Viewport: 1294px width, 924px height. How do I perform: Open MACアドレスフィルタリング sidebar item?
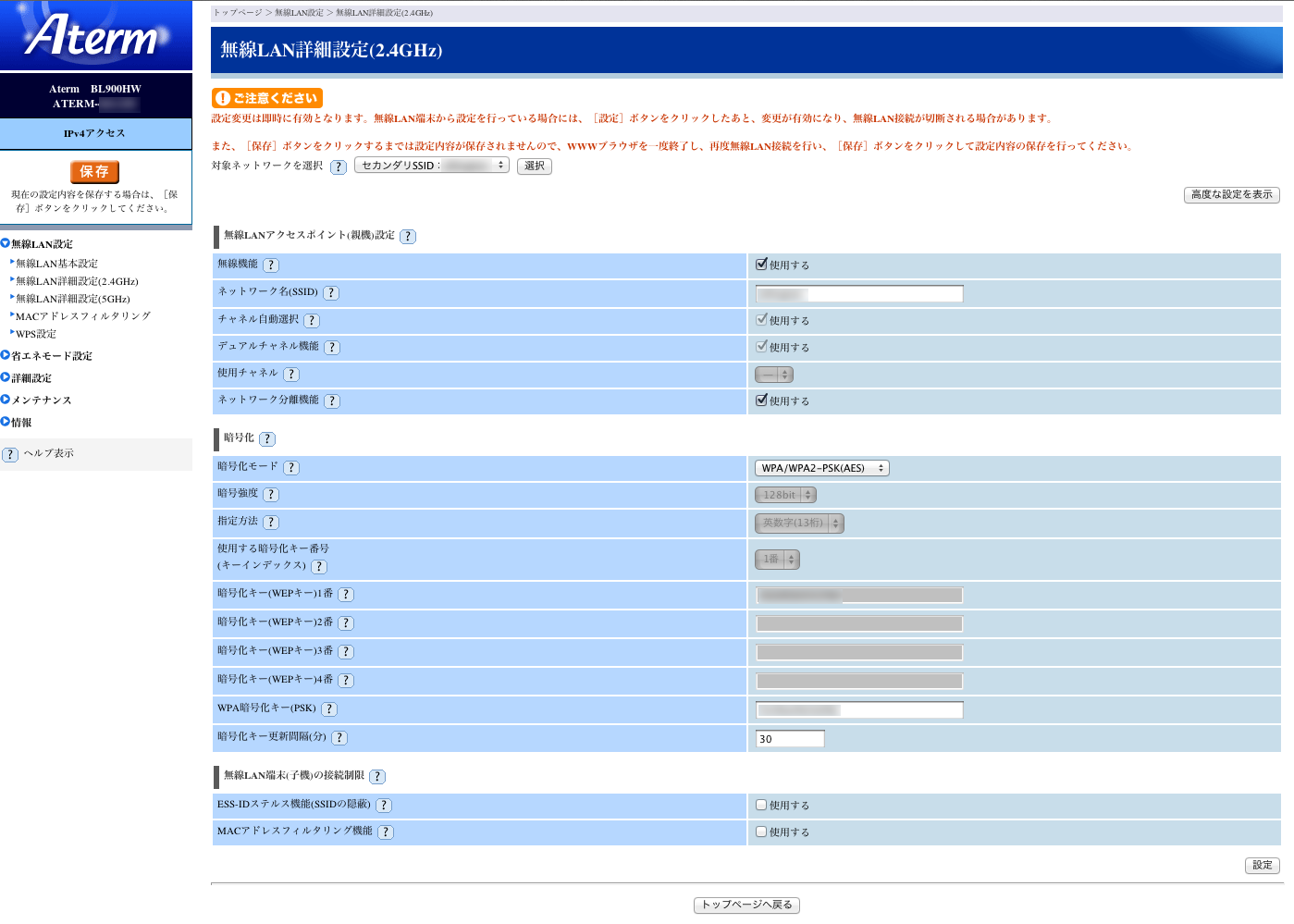coord(82,316)
